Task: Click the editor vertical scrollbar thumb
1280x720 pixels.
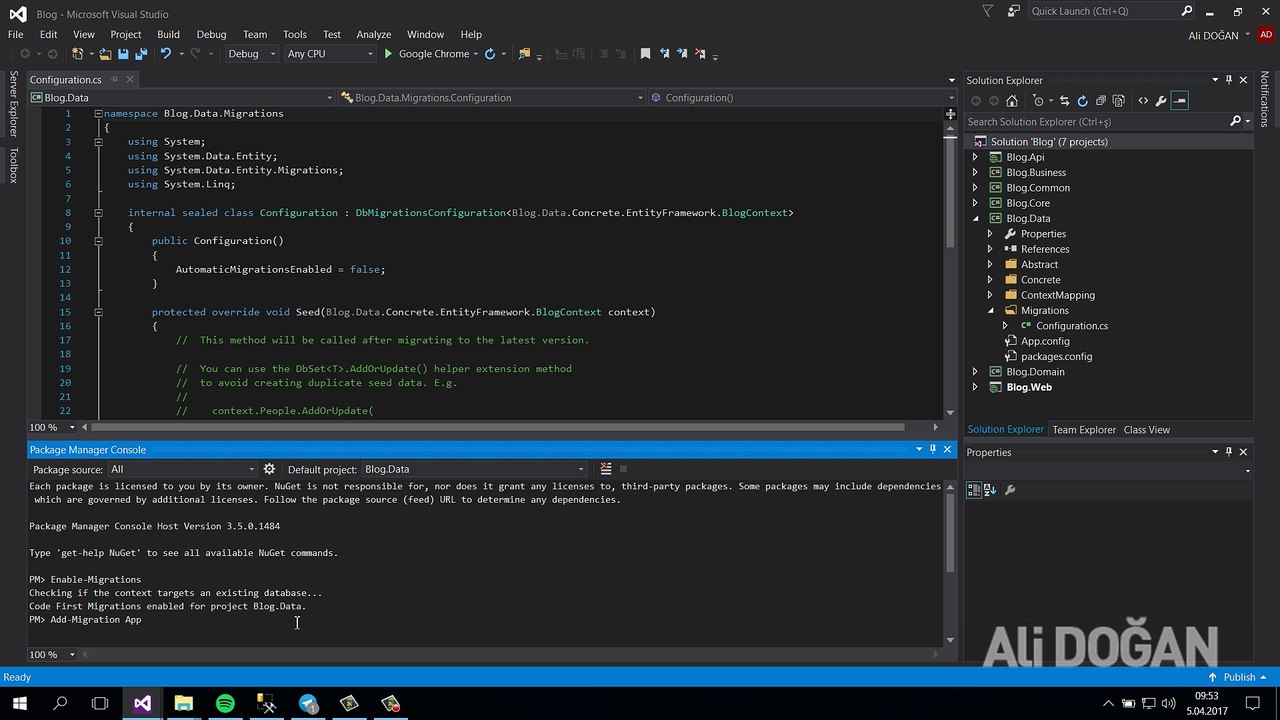Action: click(x=950, y=190)
